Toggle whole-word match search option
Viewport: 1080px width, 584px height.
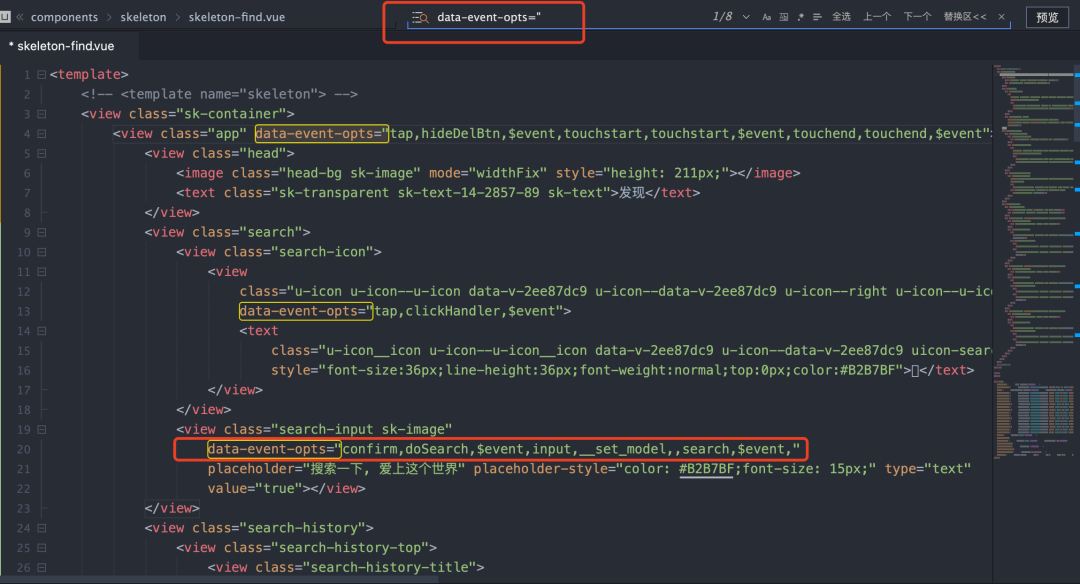coord(784,17)
